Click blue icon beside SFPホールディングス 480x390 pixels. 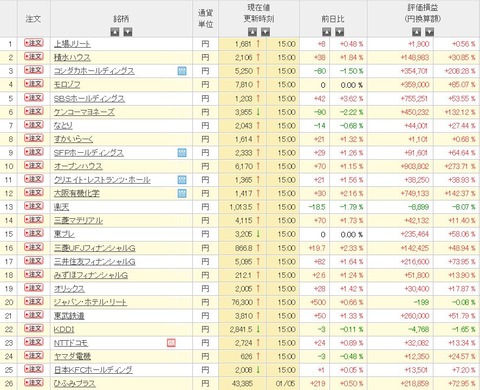[x=182, y=153]
